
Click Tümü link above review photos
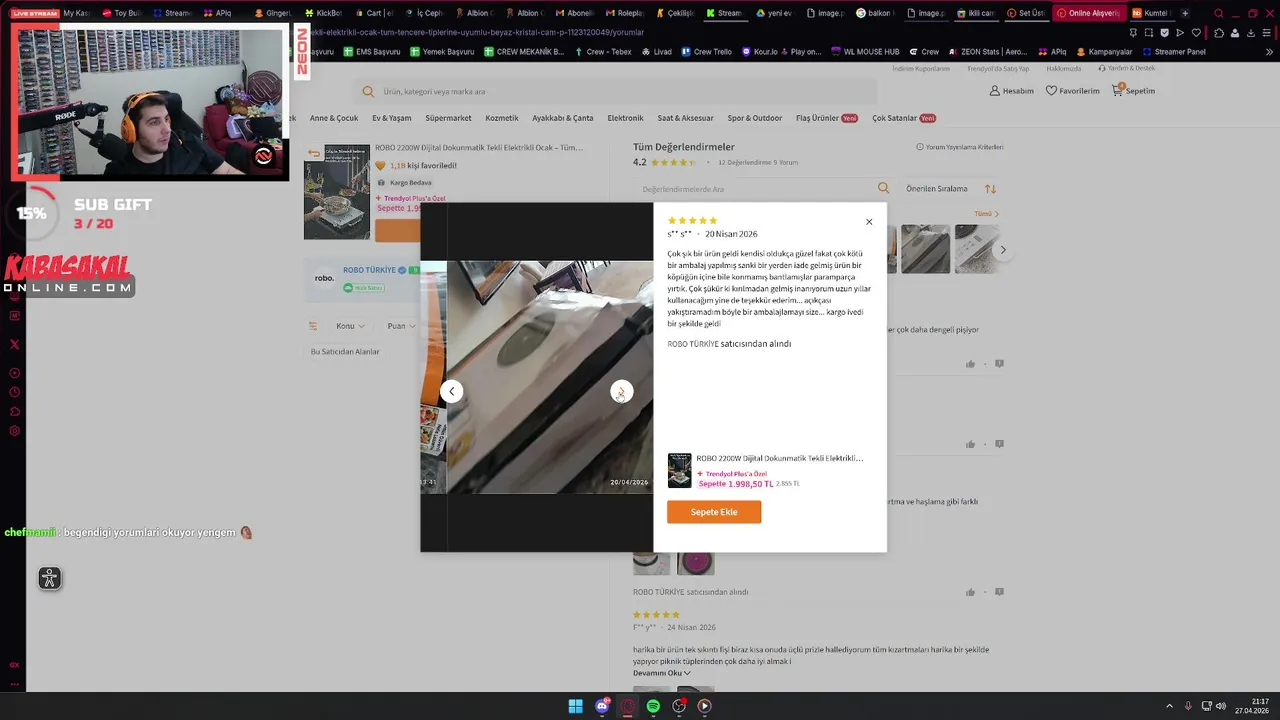(986, 214)
